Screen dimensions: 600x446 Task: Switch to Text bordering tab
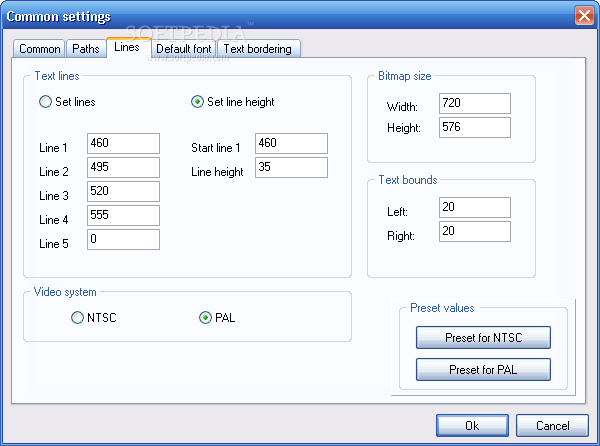pos(258,49)
